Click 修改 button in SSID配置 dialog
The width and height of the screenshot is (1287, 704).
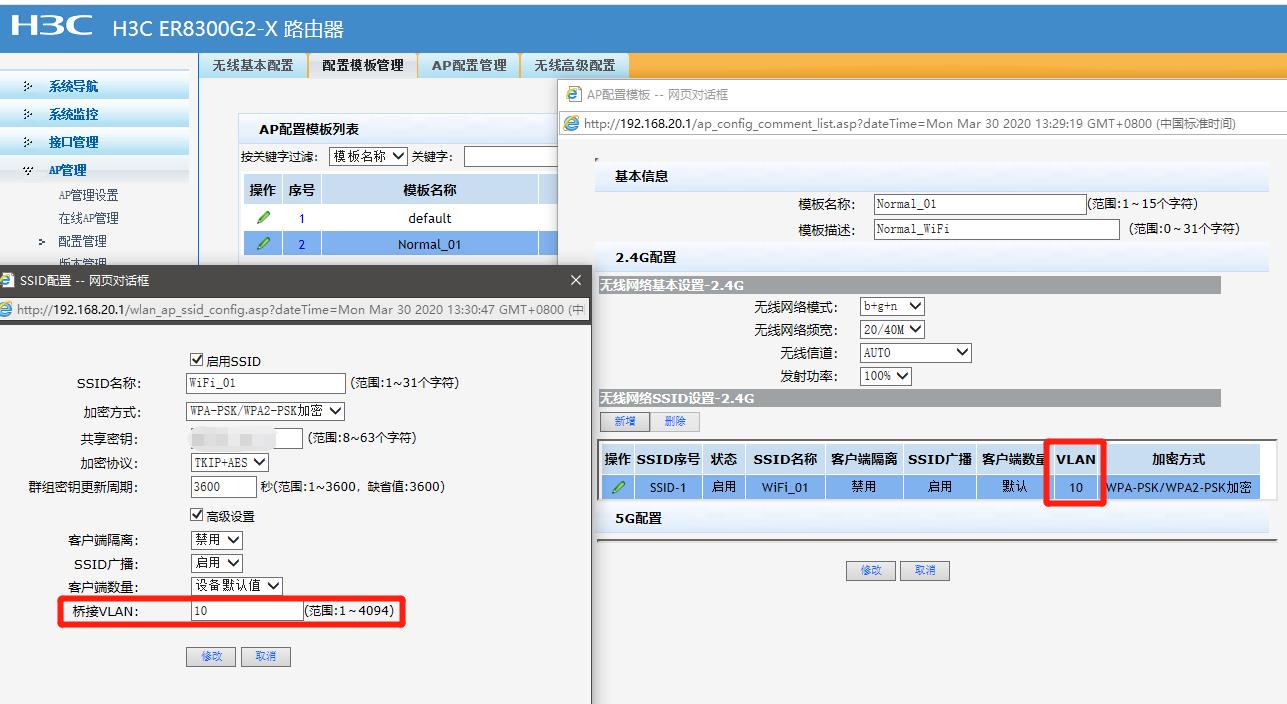coord(211,657)
